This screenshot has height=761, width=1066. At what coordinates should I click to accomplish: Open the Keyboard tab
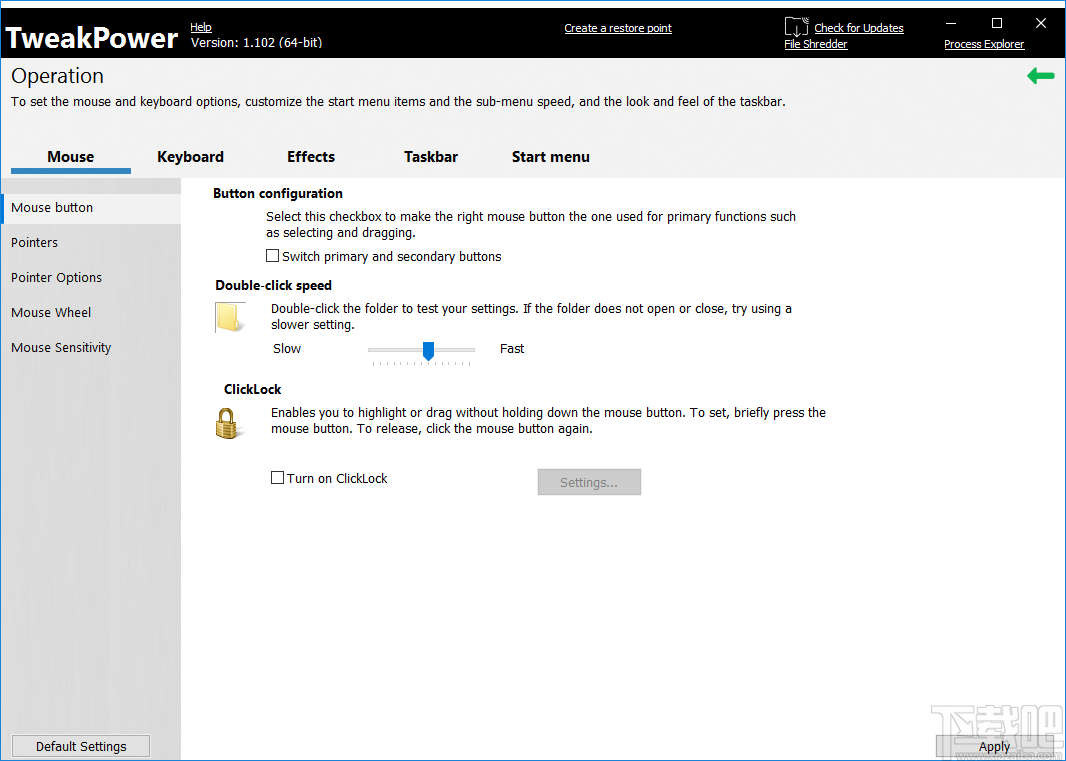pos(190,156)
